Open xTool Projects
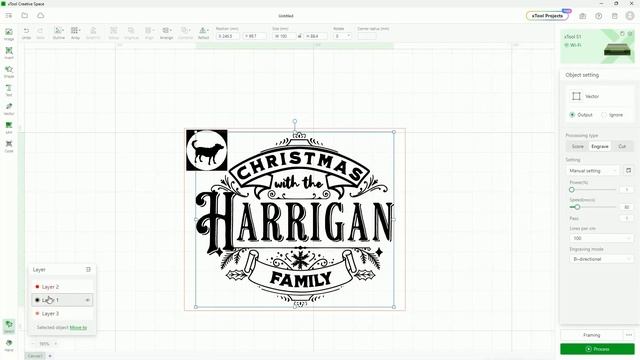Viewport: 640px width, 360px height. pos(547,16)
